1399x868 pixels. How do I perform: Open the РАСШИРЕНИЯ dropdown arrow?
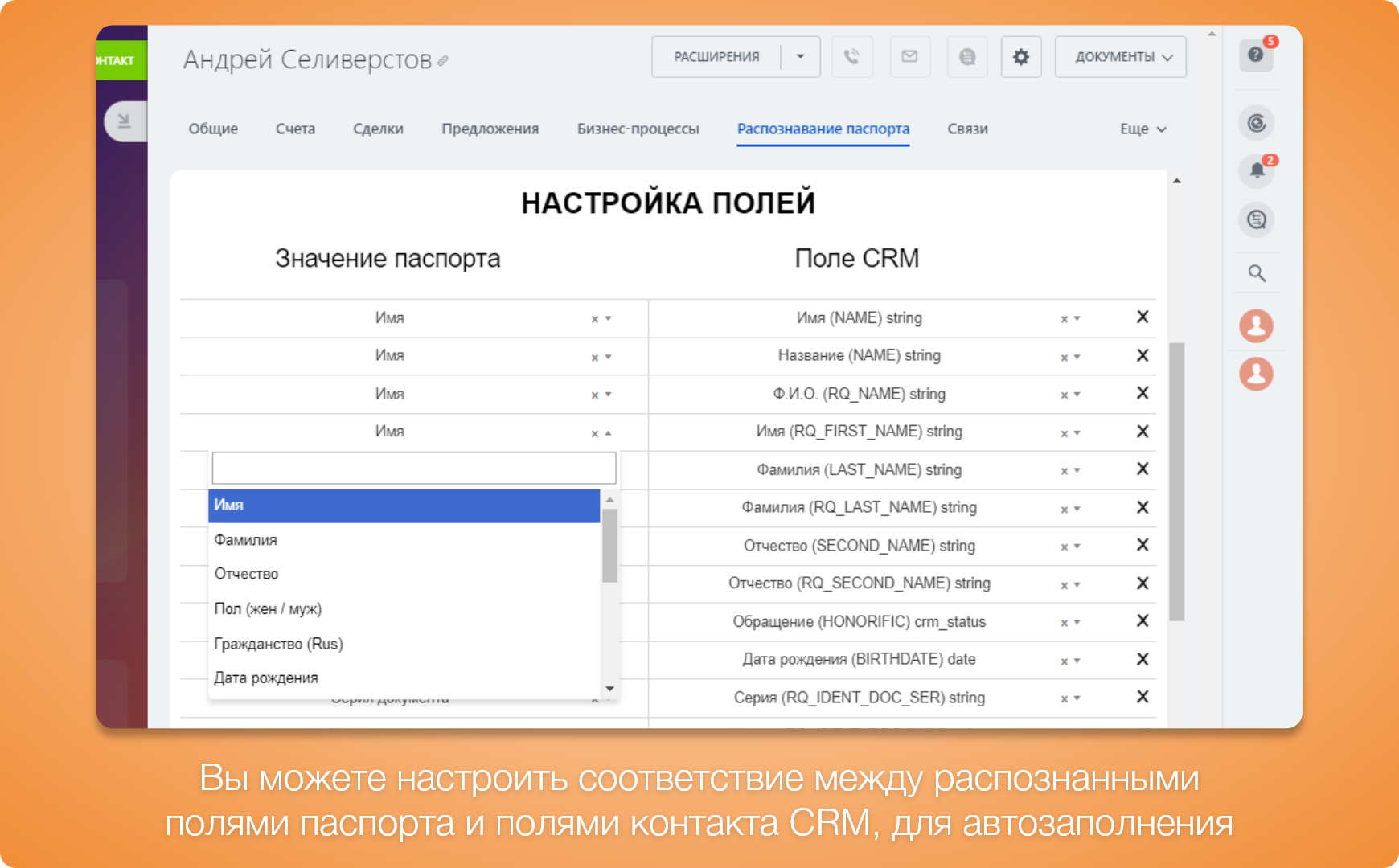[x=800, y=57]
